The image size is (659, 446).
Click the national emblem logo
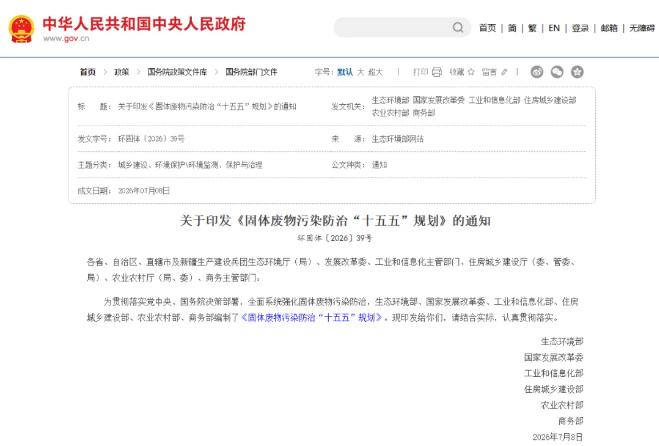point(21,29)
